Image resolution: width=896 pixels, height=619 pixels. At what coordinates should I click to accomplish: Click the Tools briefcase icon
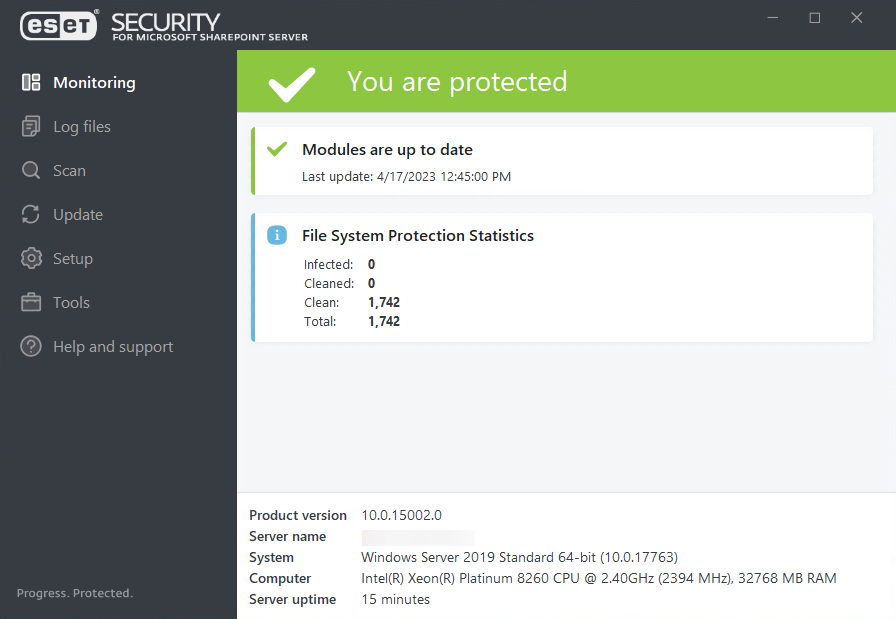point(32,302)
